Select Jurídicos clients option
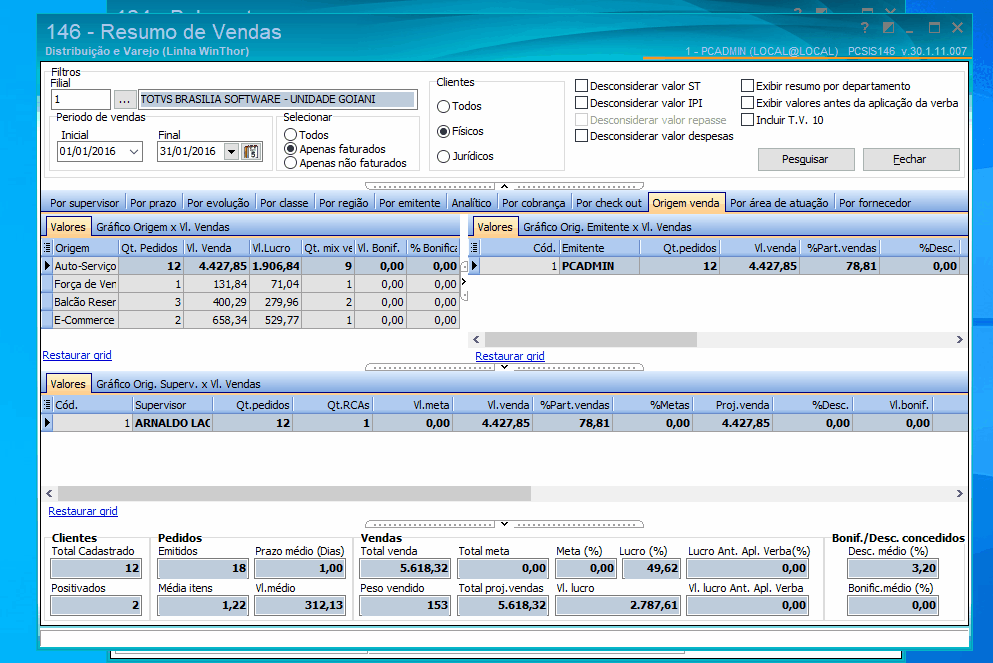The image size is (993, 663). 443,156
